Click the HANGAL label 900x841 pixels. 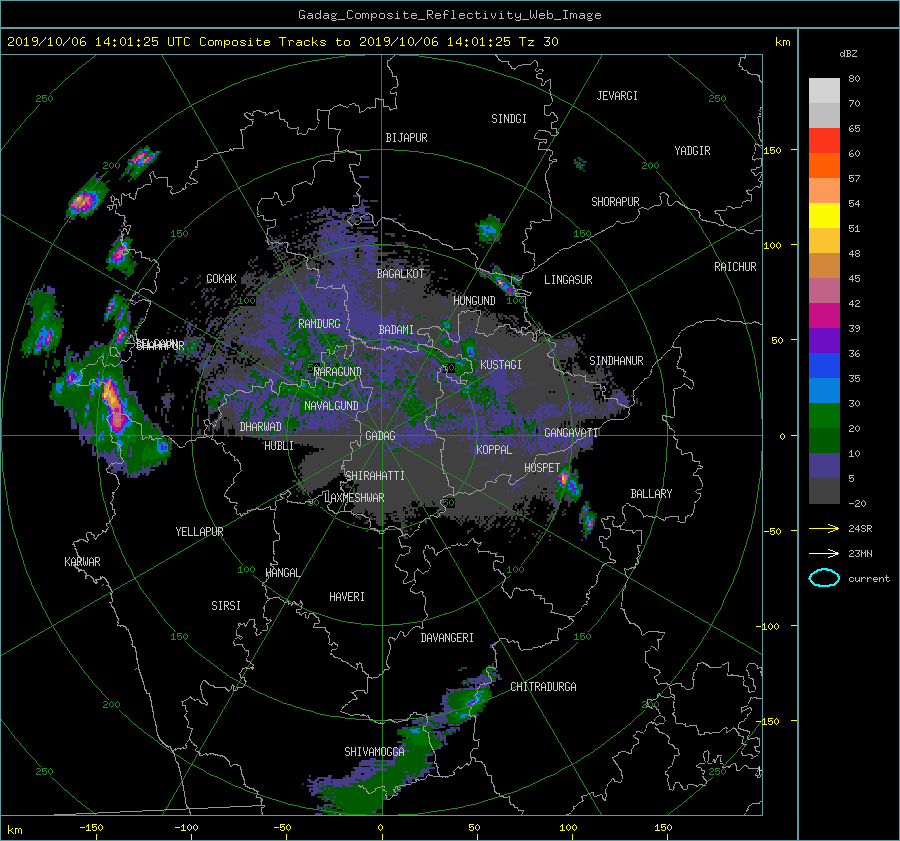[x=283, y=573]
